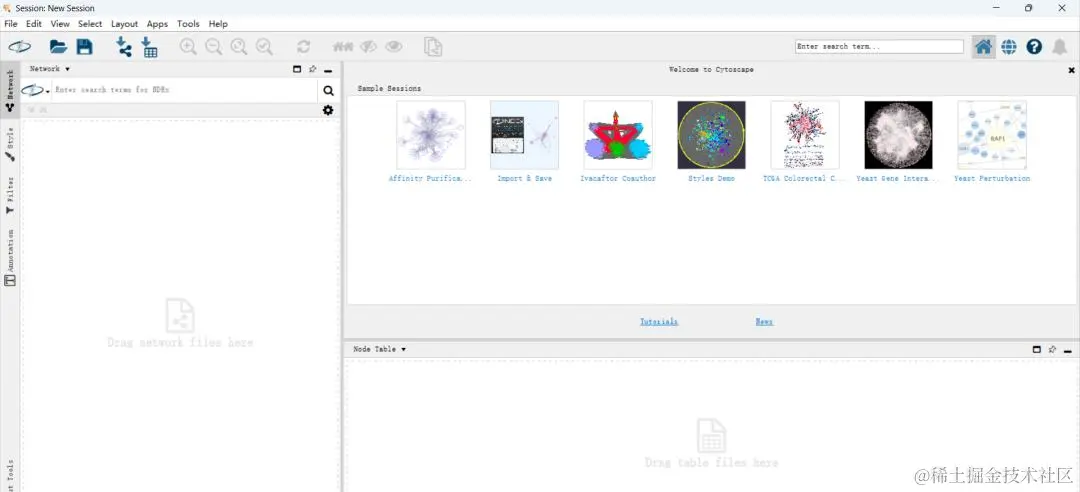Click Zoom to selected region icon
Image resolution: width=1080 pixels, height=492 pixels.
(x=264, y=47)
